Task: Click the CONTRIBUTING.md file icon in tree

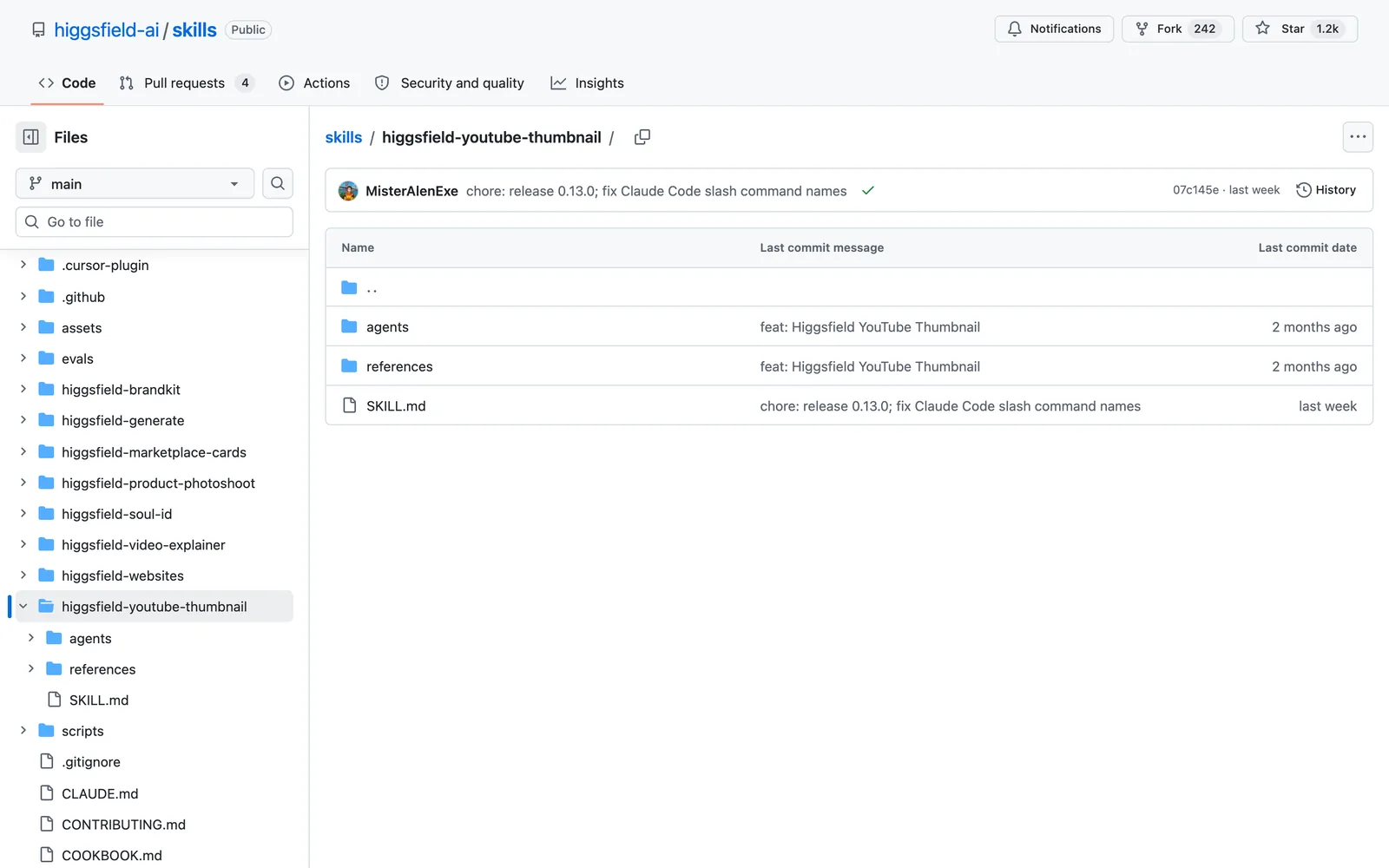Action: 47,824
